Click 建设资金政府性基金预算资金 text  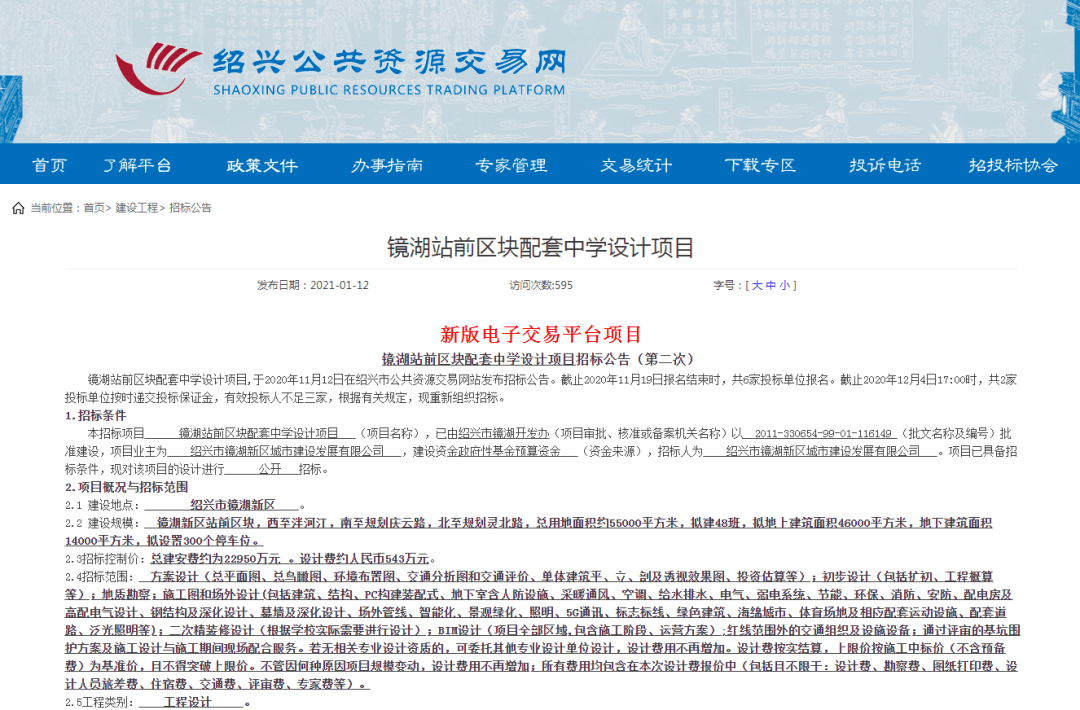486,451
